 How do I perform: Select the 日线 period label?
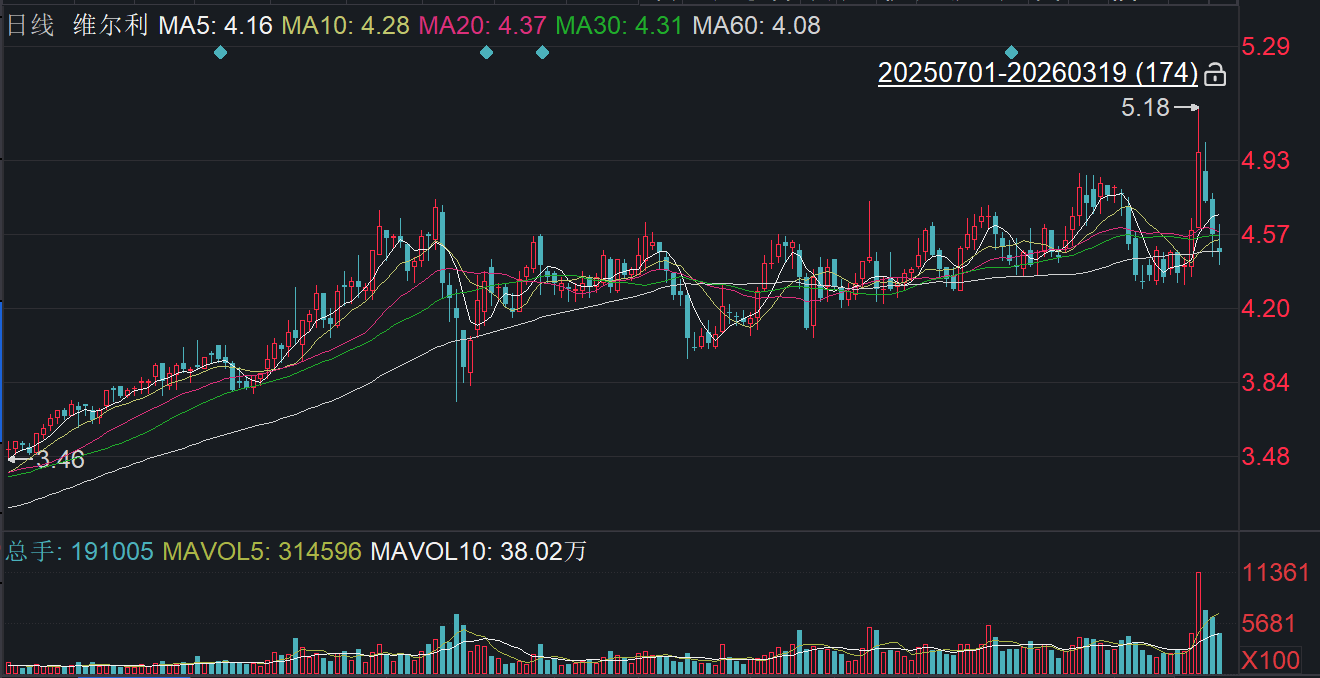click(x=31, y=25)
